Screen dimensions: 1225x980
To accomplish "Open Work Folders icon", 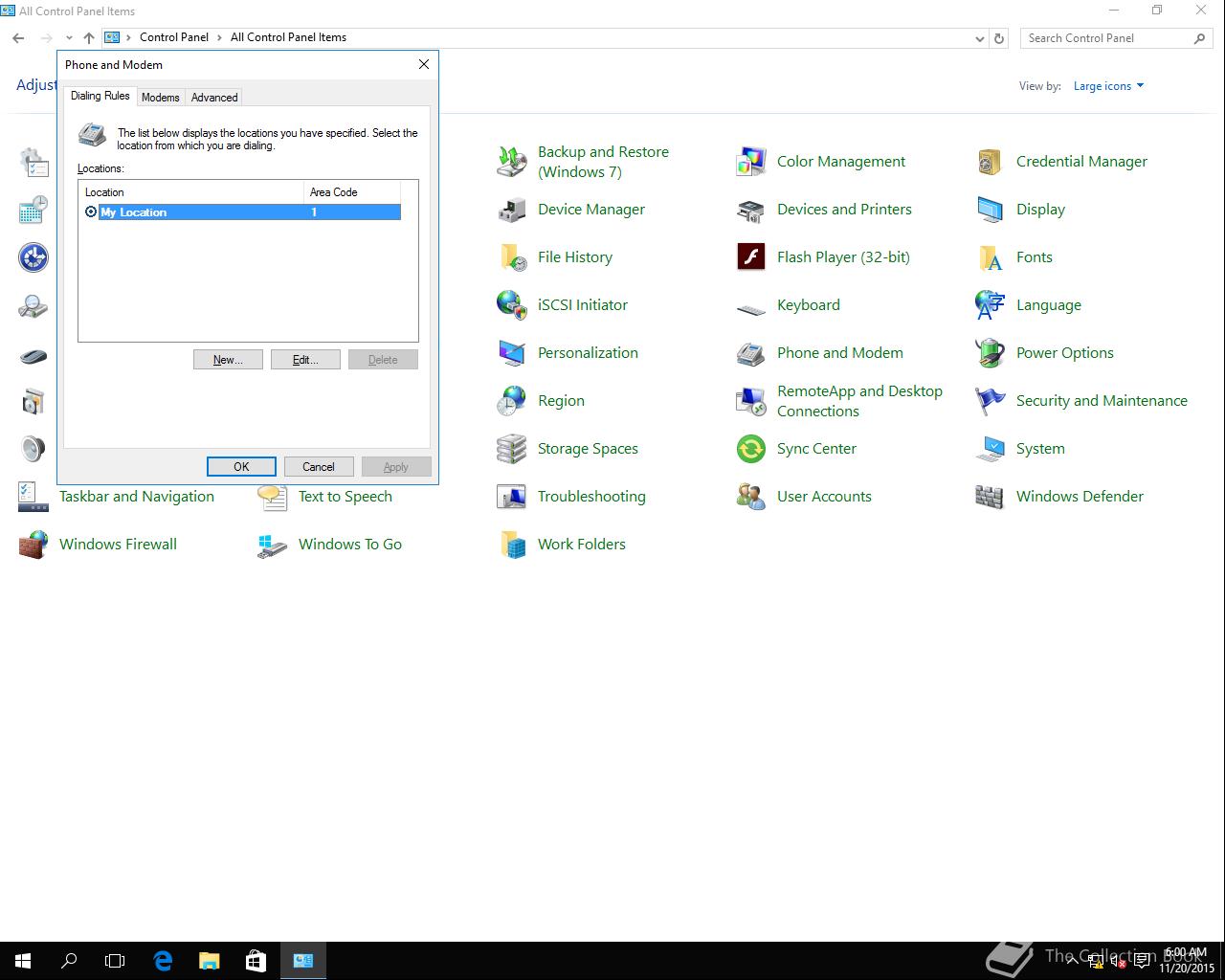I will pyautogui.click(x=512, y=545).
